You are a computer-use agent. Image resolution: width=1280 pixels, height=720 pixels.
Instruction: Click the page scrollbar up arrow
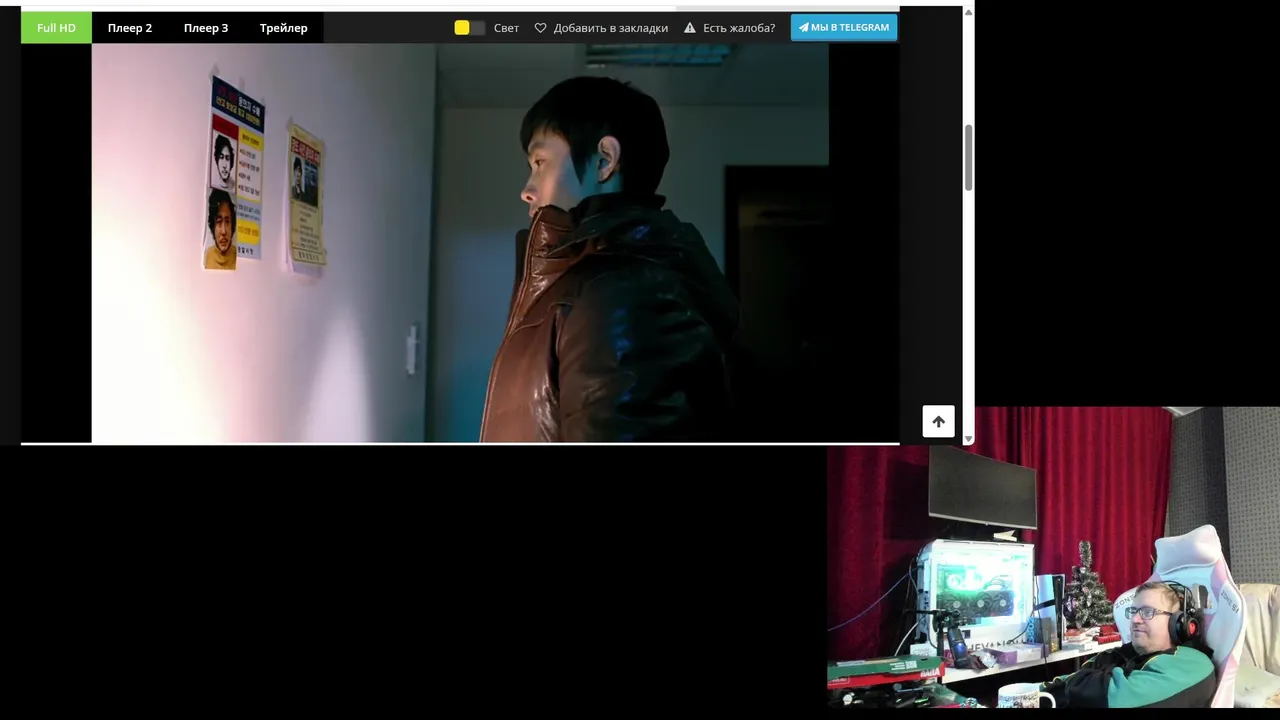click(x=968, y=12)
